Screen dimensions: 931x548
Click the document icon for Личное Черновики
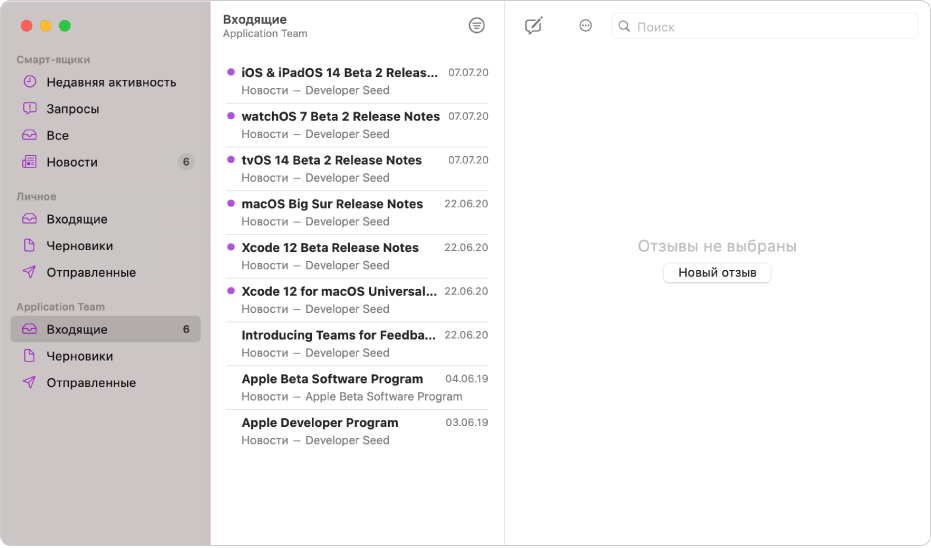pos(30,245)
